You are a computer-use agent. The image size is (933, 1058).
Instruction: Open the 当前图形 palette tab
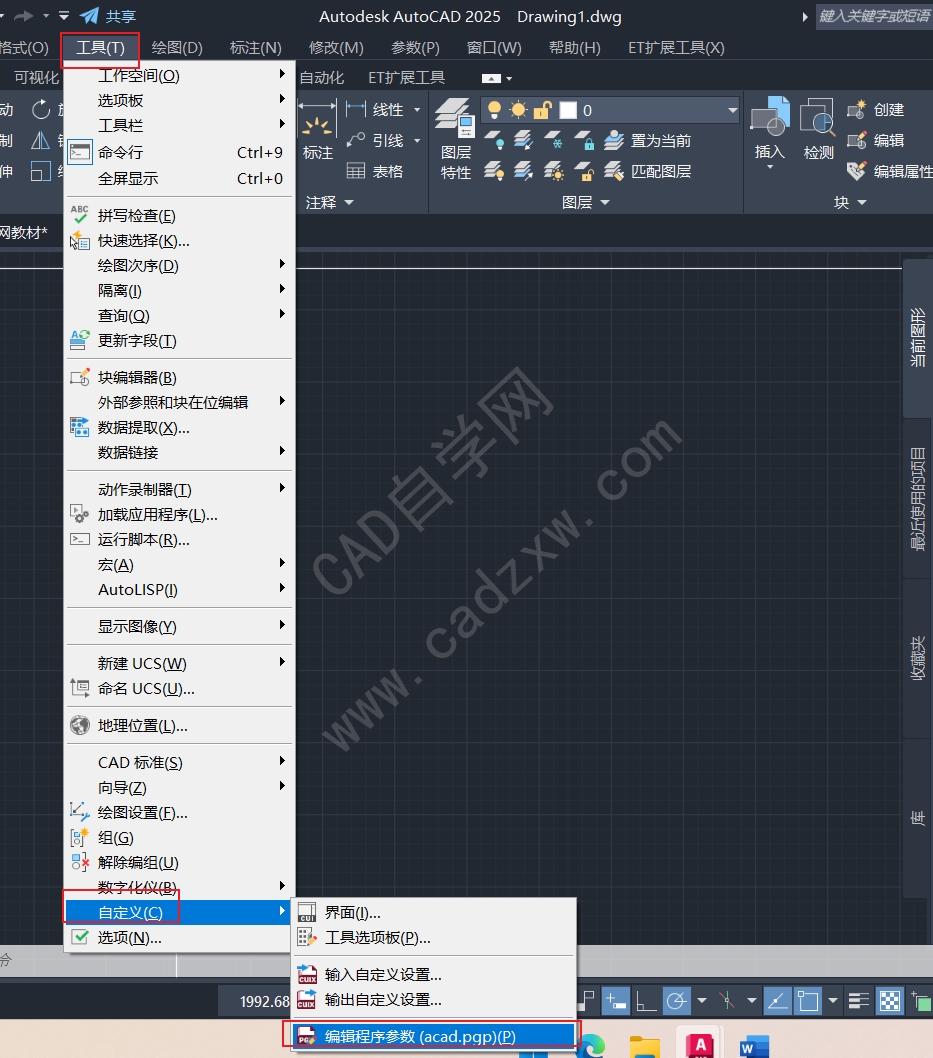917,337
